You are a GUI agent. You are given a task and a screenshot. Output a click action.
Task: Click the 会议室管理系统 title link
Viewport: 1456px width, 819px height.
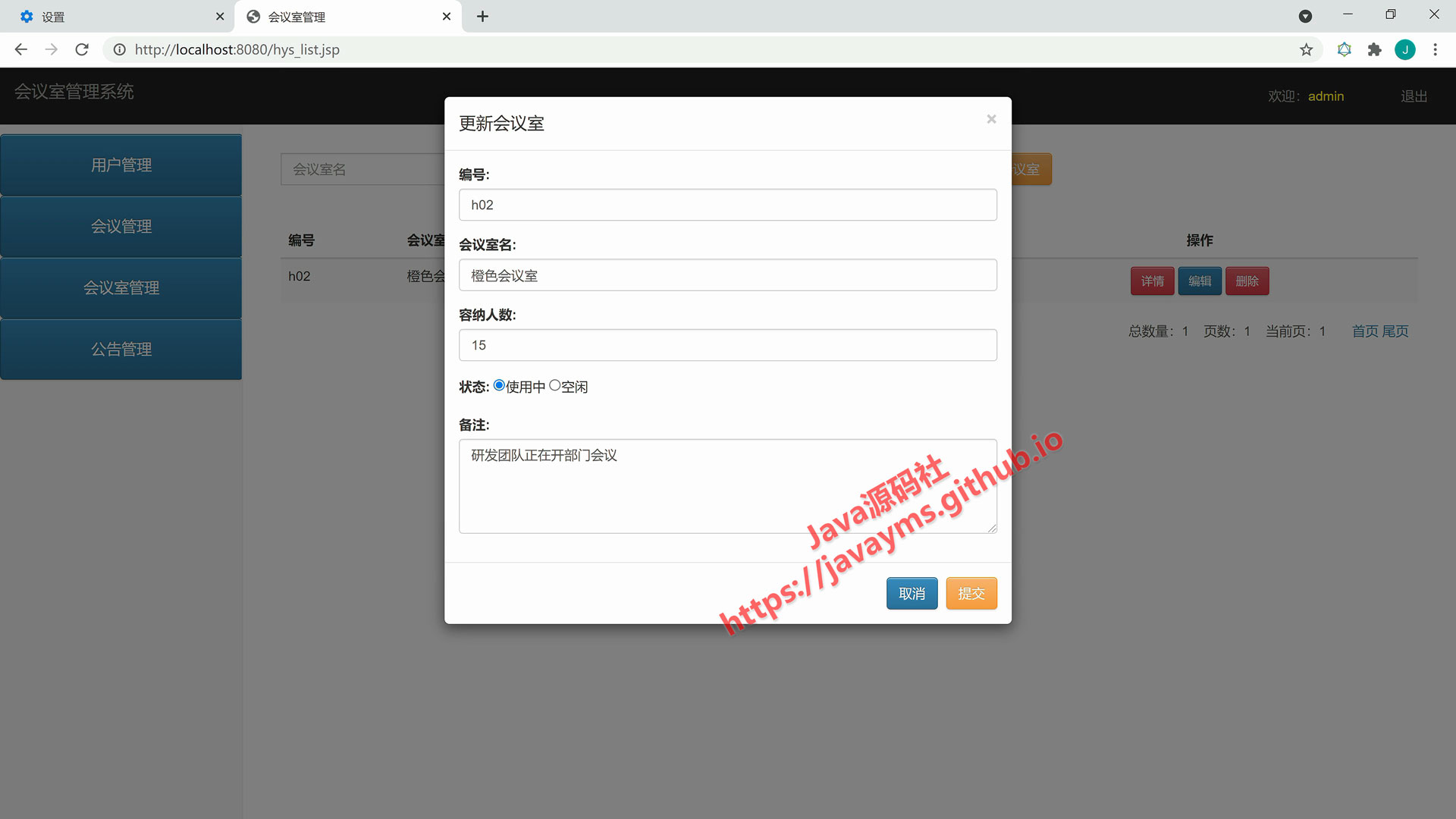tap(74, 92)
